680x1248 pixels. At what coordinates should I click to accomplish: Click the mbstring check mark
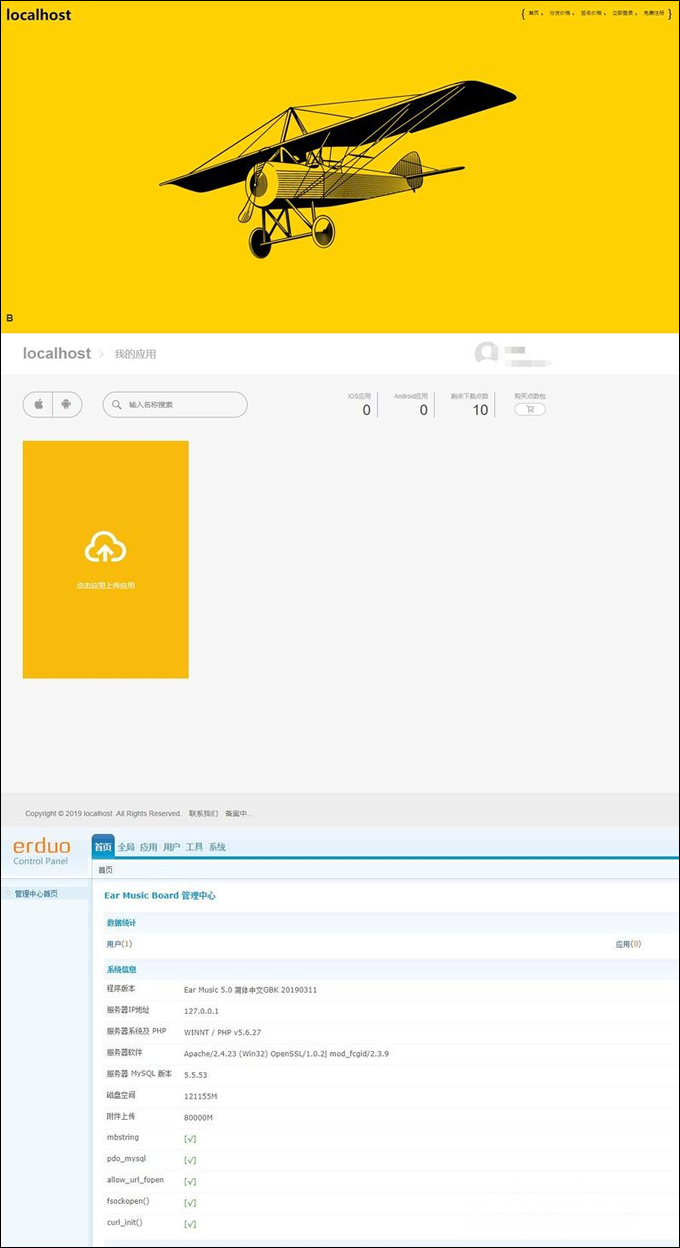point(190,1139)
